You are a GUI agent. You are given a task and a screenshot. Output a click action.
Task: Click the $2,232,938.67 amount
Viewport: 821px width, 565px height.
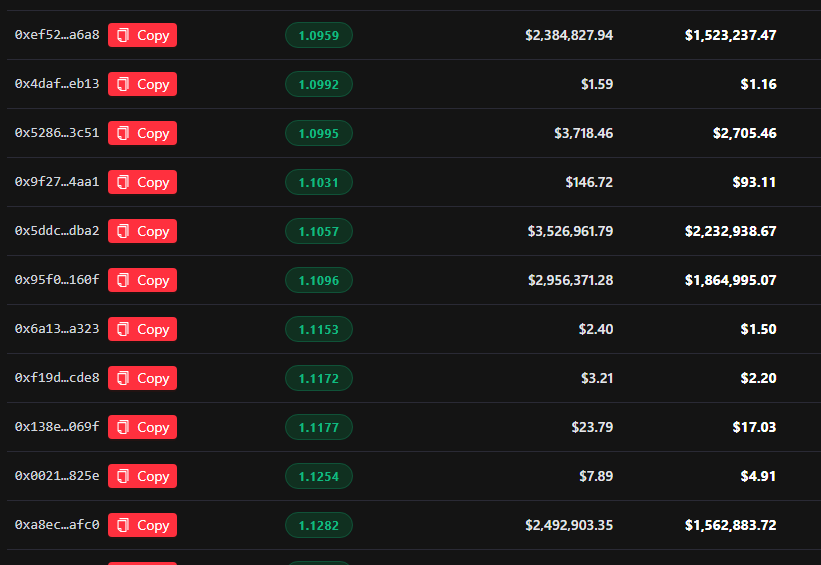[730, 231]
